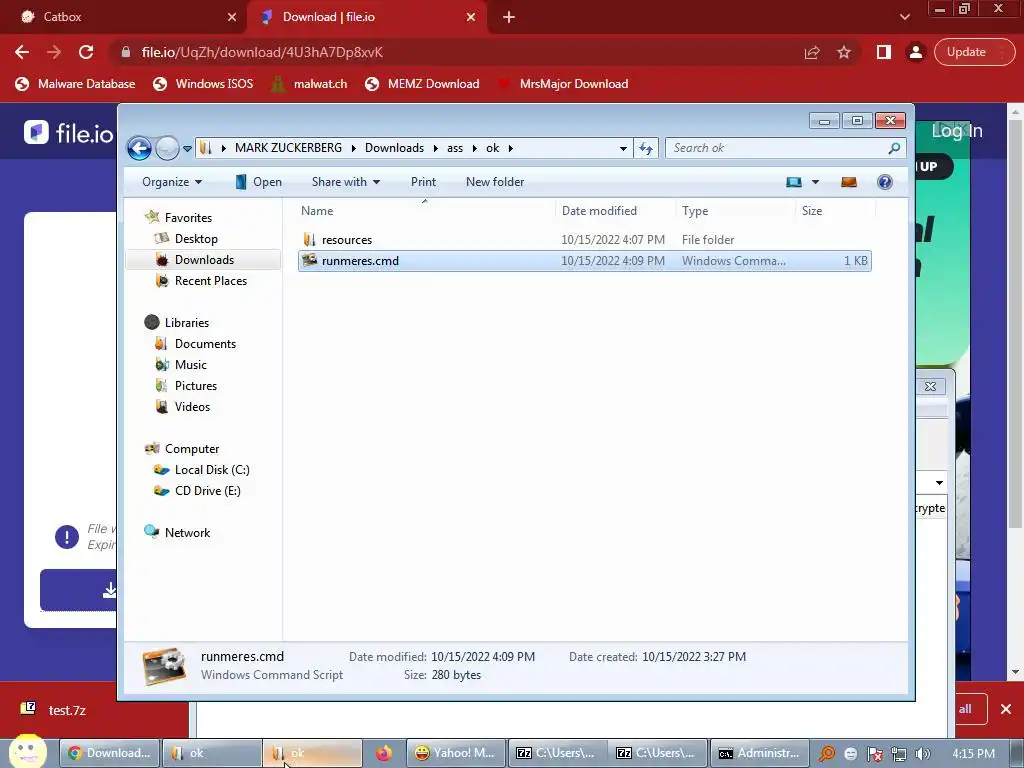
Task: Switch to the Download | file.io tab
Action: coord(366,17)
